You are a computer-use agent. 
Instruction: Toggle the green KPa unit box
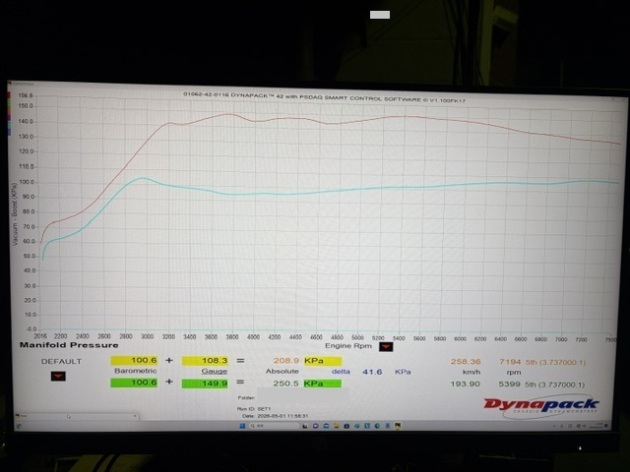point(323,383)
